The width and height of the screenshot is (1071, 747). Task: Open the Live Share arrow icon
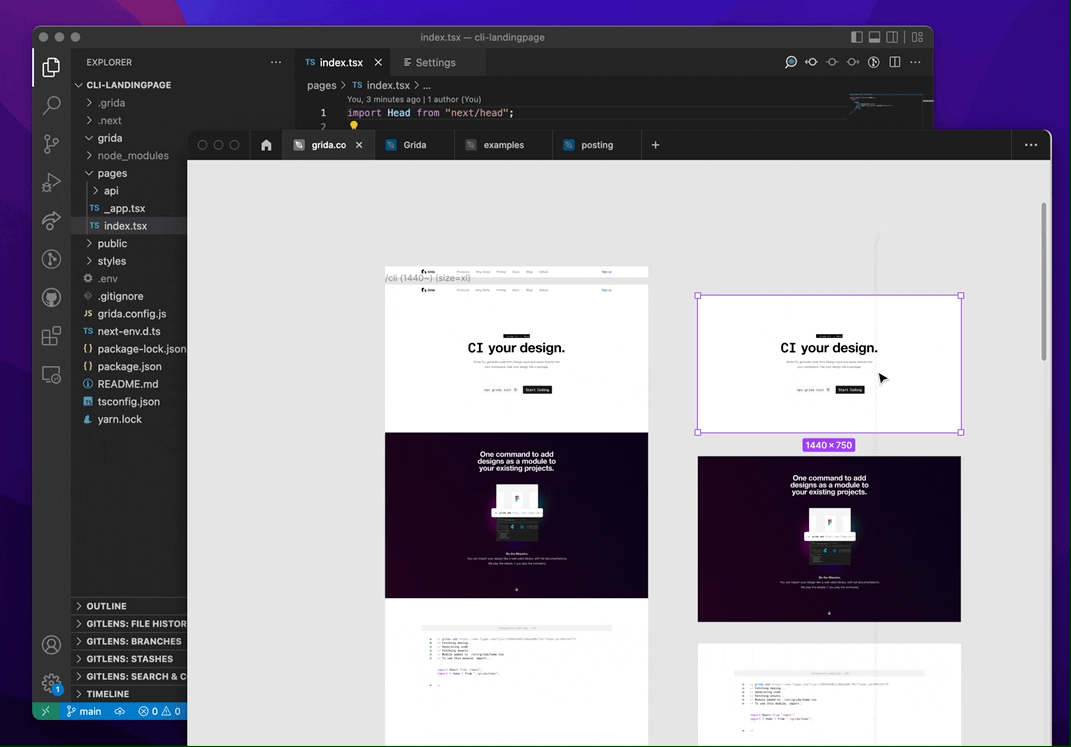(51, 221)
